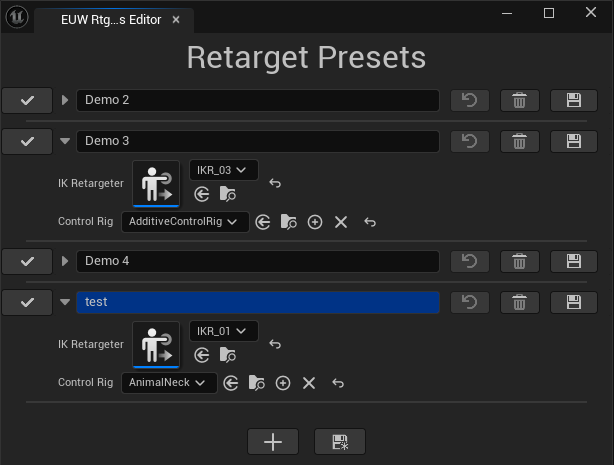Open the AdditiveControlRig dropdown

coord(185,222)
